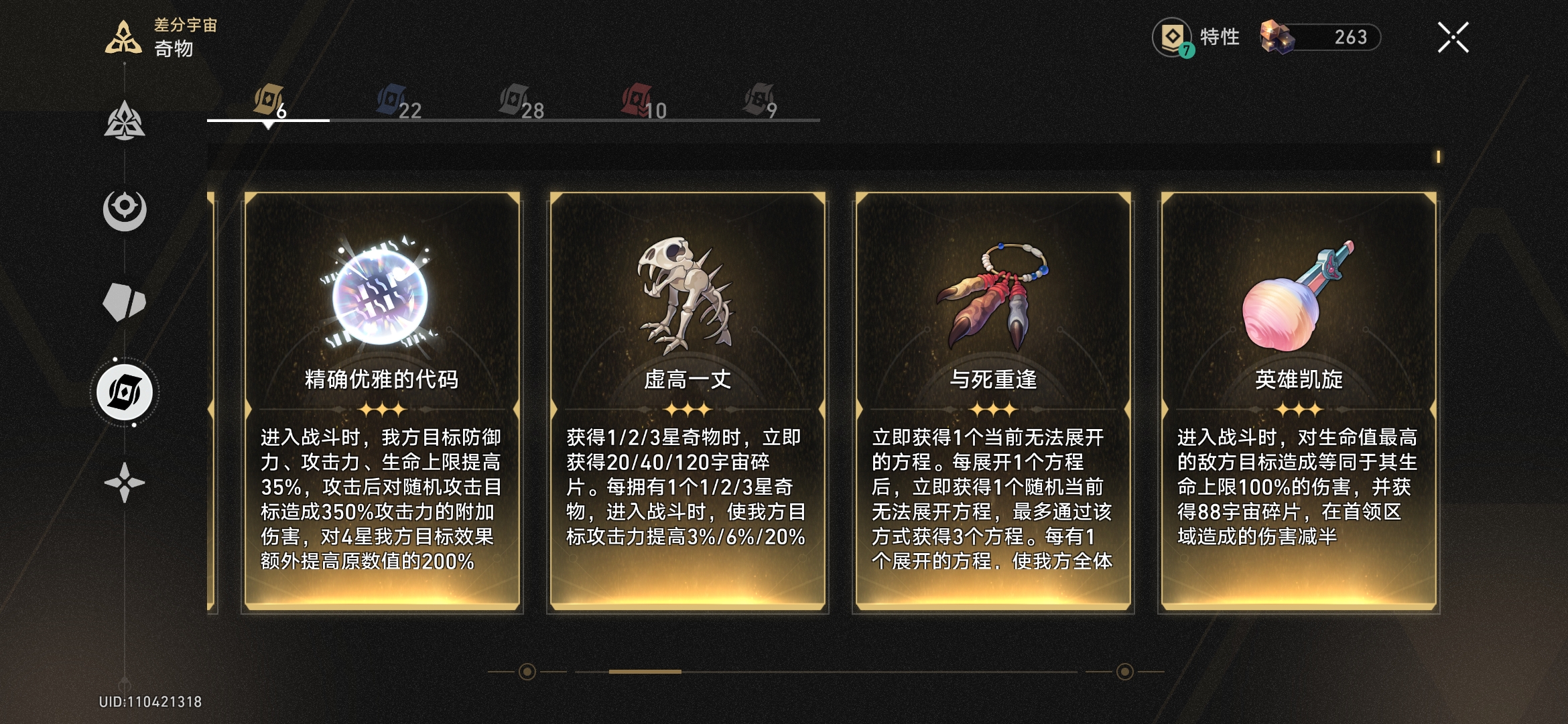Screen dimensions: 1568x724
Task: Close the curio screen with X
Action: coord(1453,38)
